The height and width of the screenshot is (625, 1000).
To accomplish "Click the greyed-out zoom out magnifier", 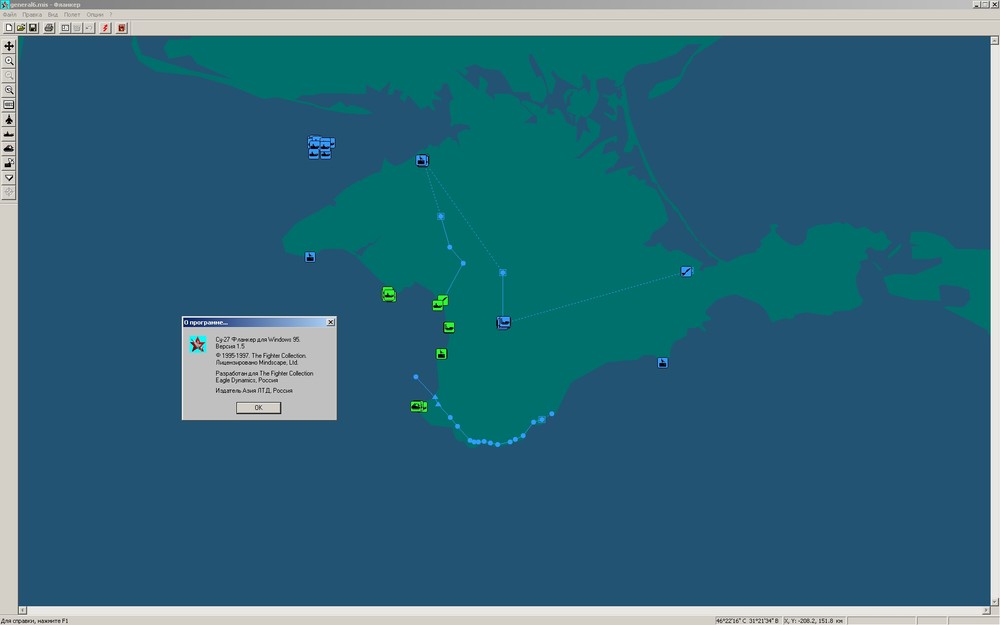I will 9,75.
